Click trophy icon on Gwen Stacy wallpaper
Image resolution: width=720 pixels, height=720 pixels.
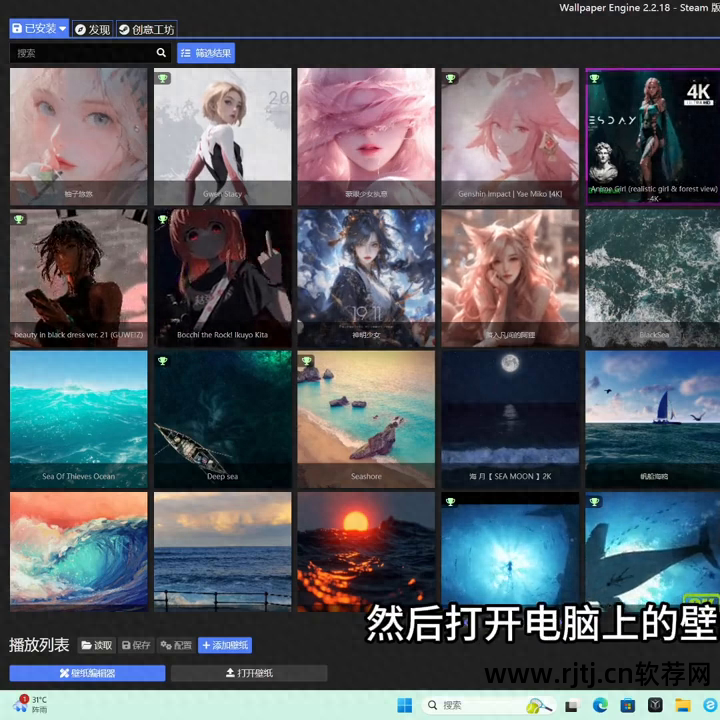point(163,78)
